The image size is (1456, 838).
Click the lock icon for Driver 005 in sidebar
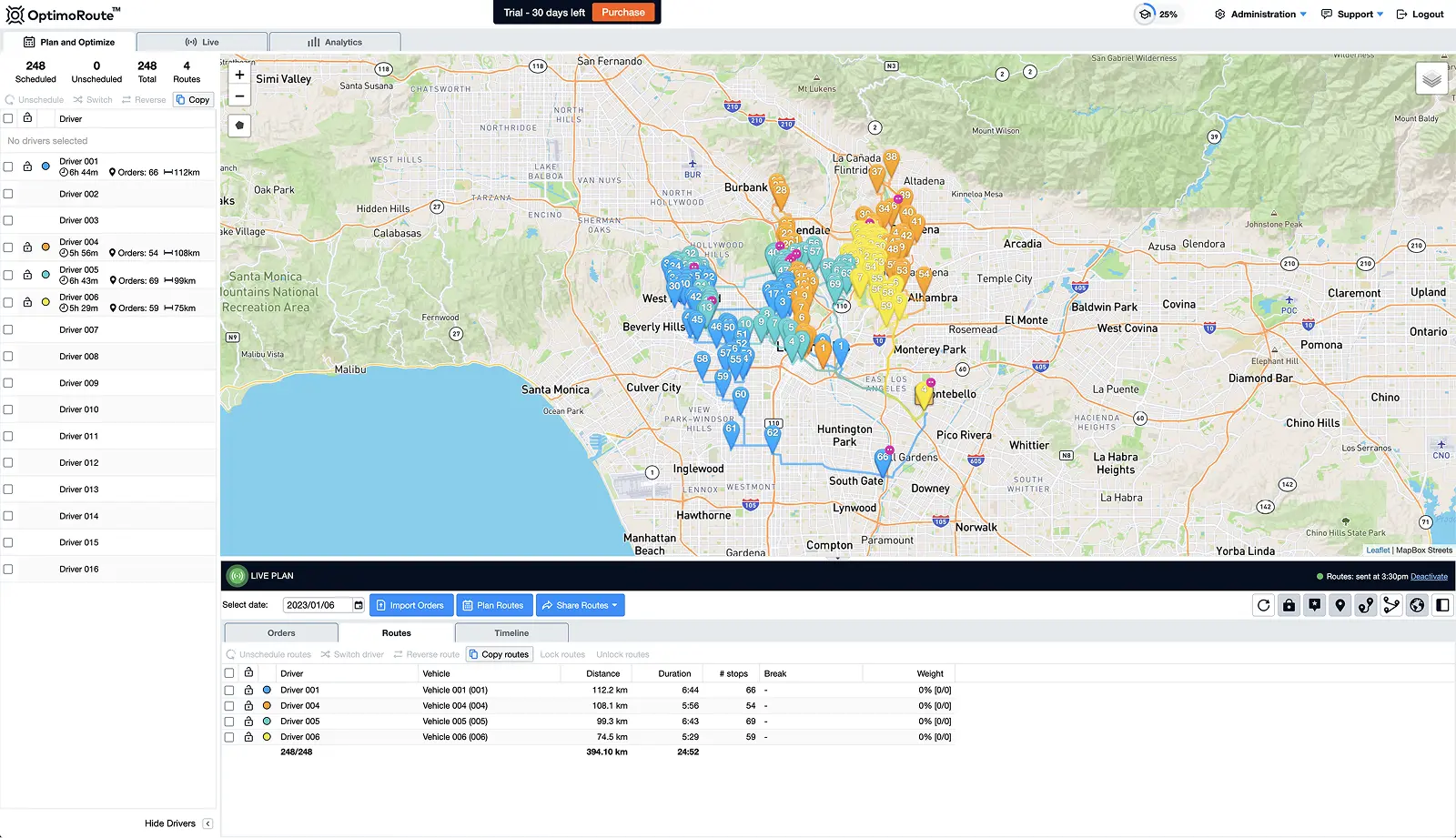point(27,274)
